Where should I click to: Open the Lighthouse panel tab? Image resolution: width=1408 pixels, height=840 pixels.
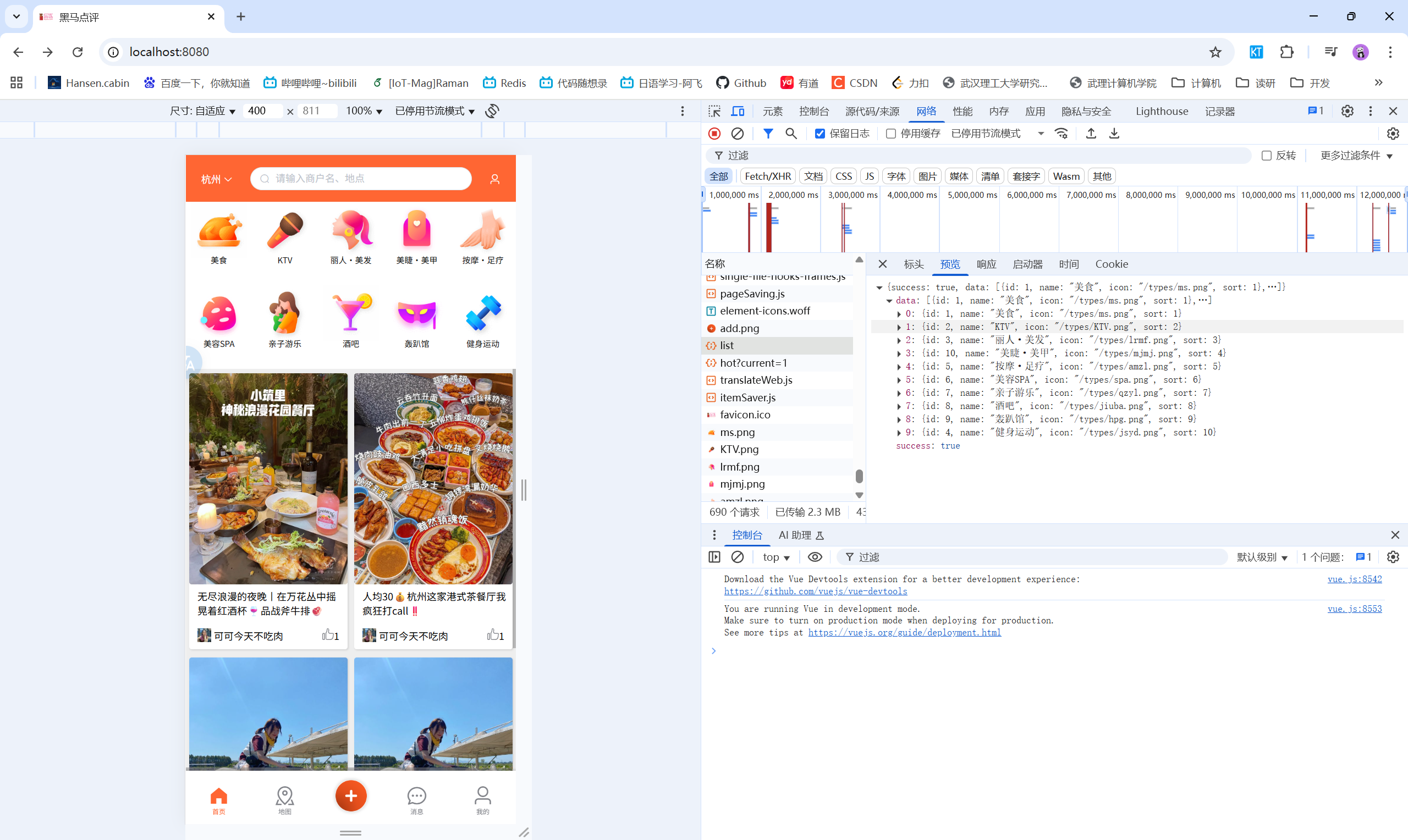[1161, 111]
